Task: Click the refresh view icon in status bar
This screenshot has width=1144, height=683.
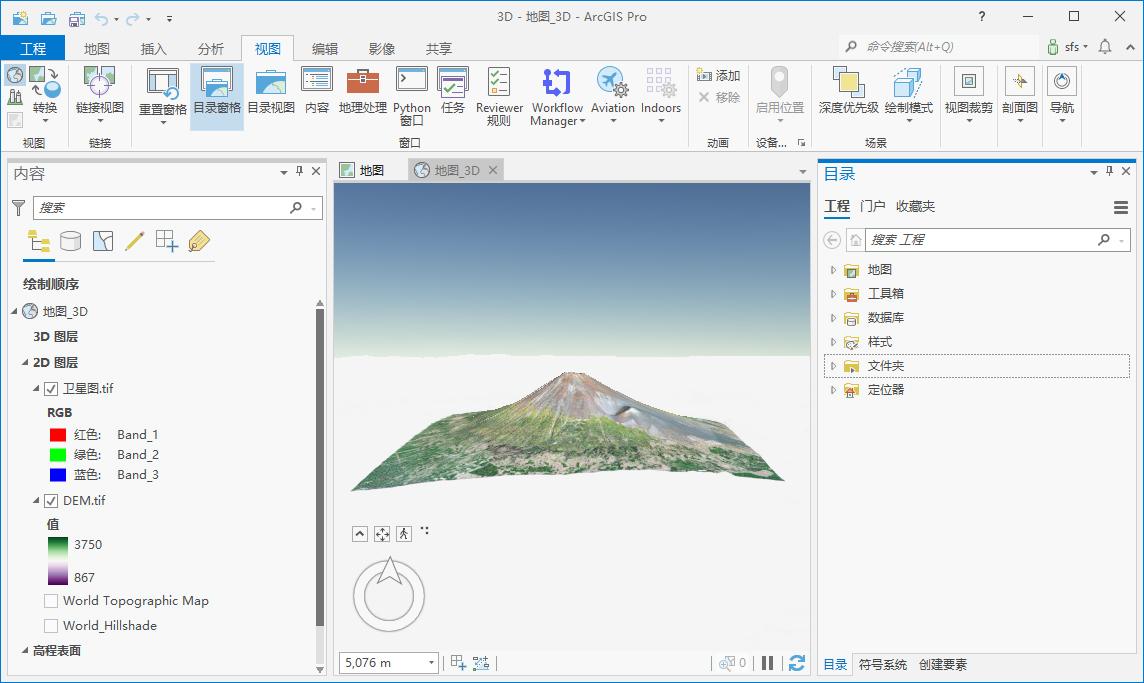Action: pyautogui.click(x=797, y=663)
